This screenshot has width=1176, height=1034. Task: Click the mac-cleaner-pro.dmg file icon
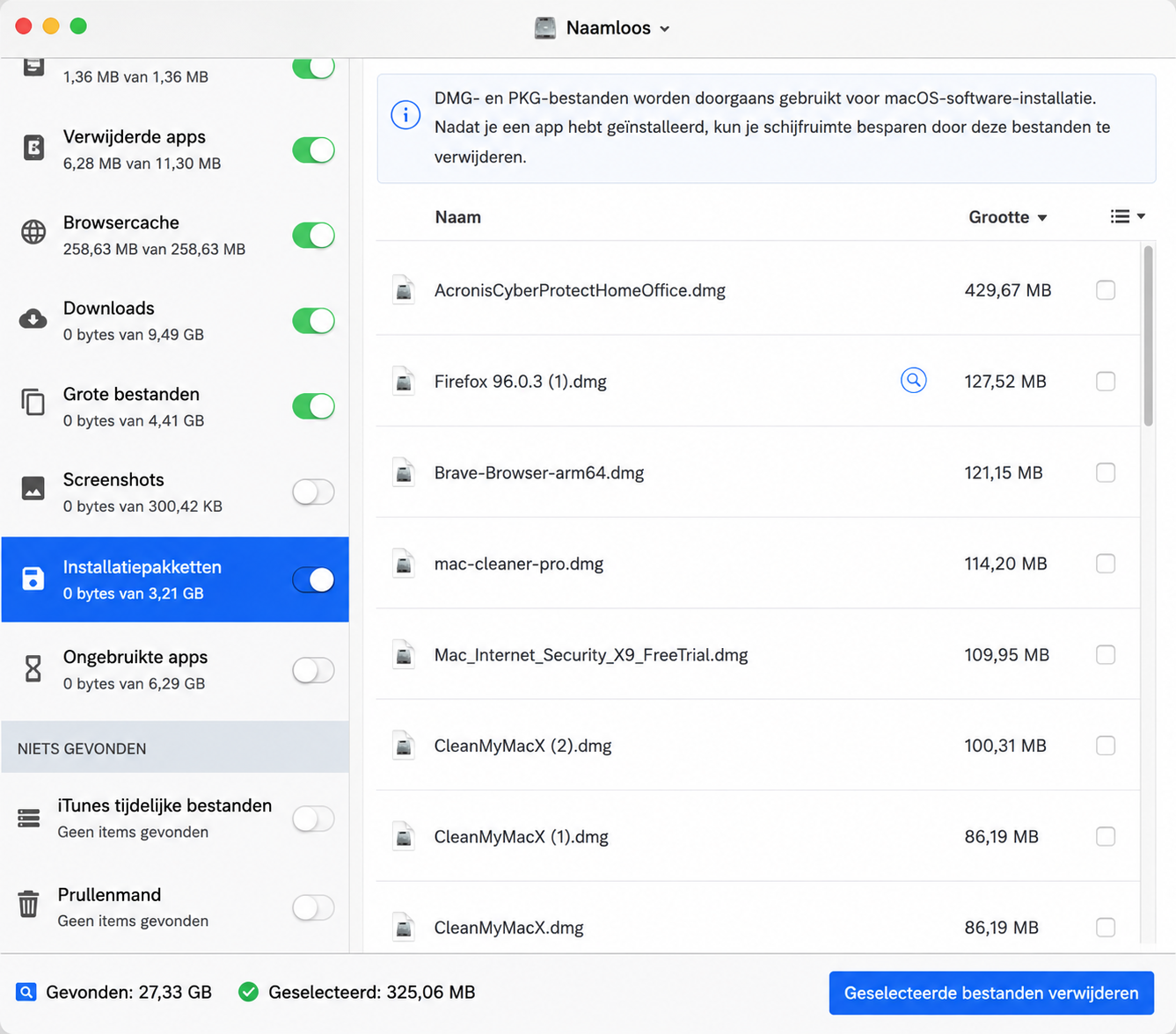404,564
